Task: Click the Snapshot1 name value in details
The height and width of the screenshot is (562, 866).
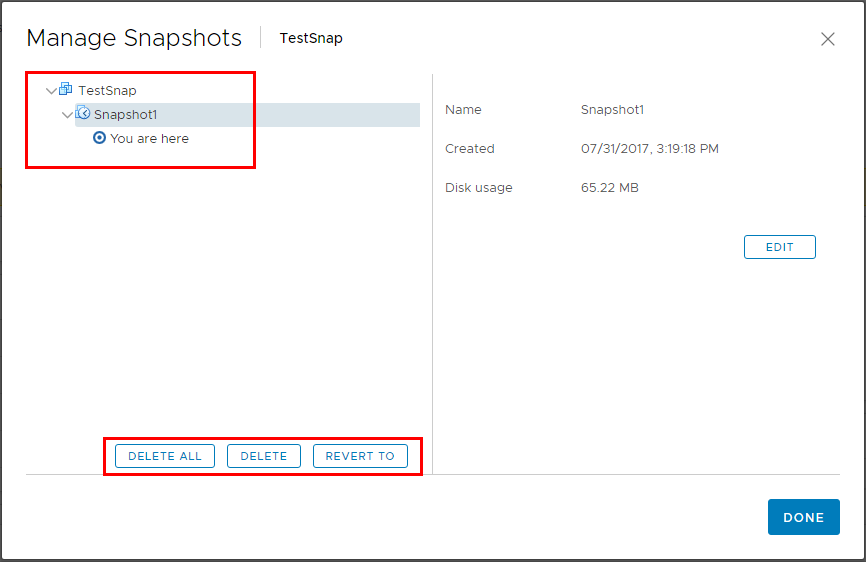Action: click(x=612, y=110)
